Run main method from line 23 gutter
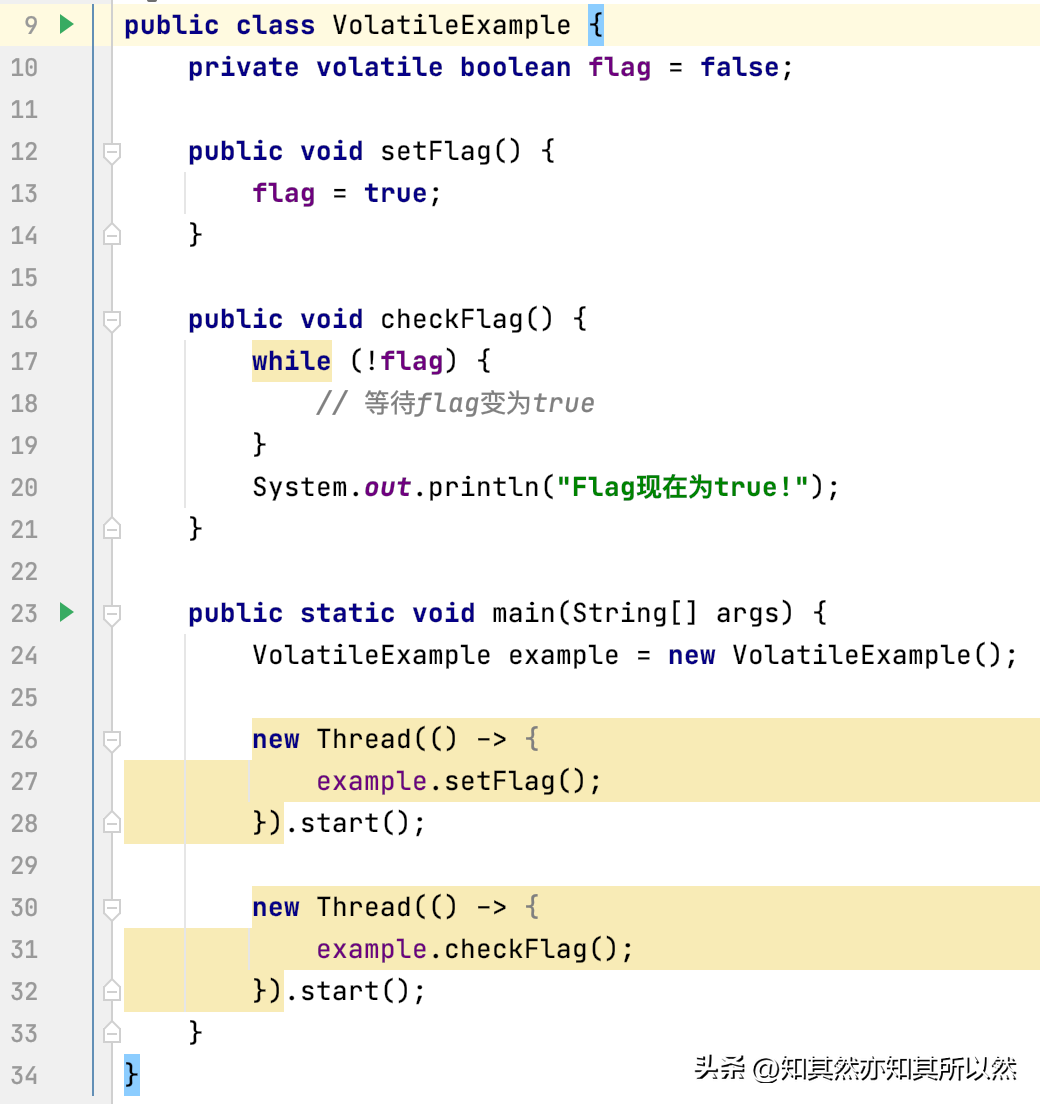Viewport: 1040px width, 1104px height. 67,613
